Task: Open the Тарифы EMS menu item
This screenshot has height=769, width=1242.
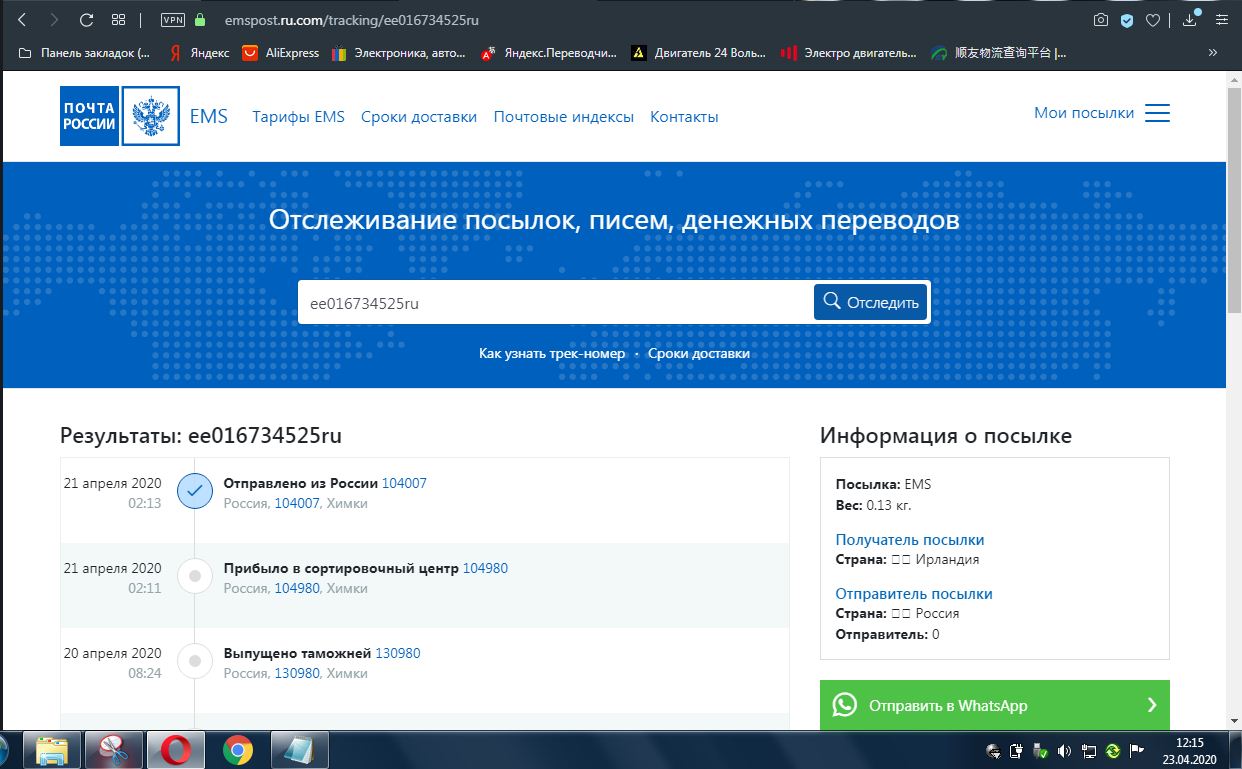Action: 298,117
